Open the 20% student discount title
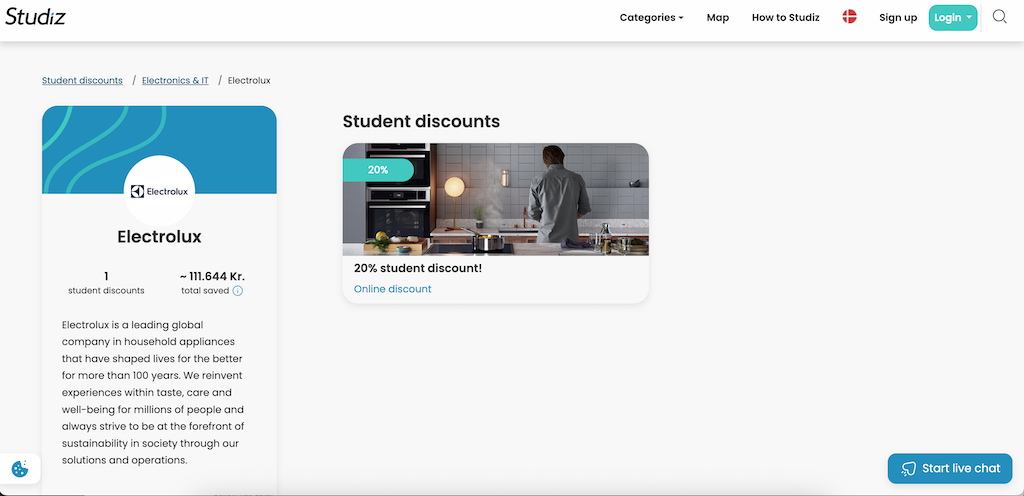Screen dimensions: 1024x496 (x=418, y=268)
